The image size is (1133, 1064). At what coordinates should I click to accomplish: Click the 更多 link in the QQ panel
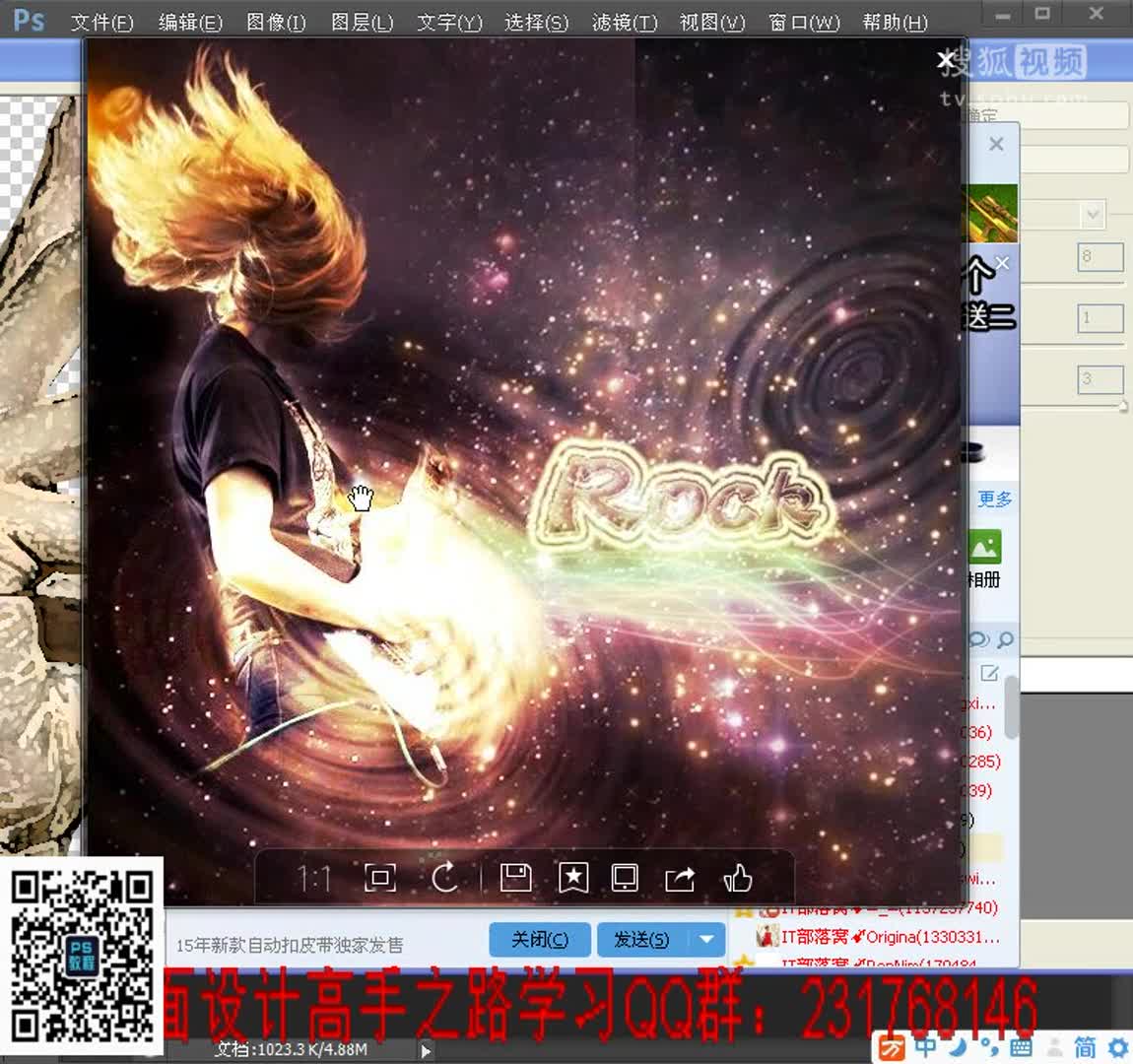pyautogui.click(x=995, y=499)
